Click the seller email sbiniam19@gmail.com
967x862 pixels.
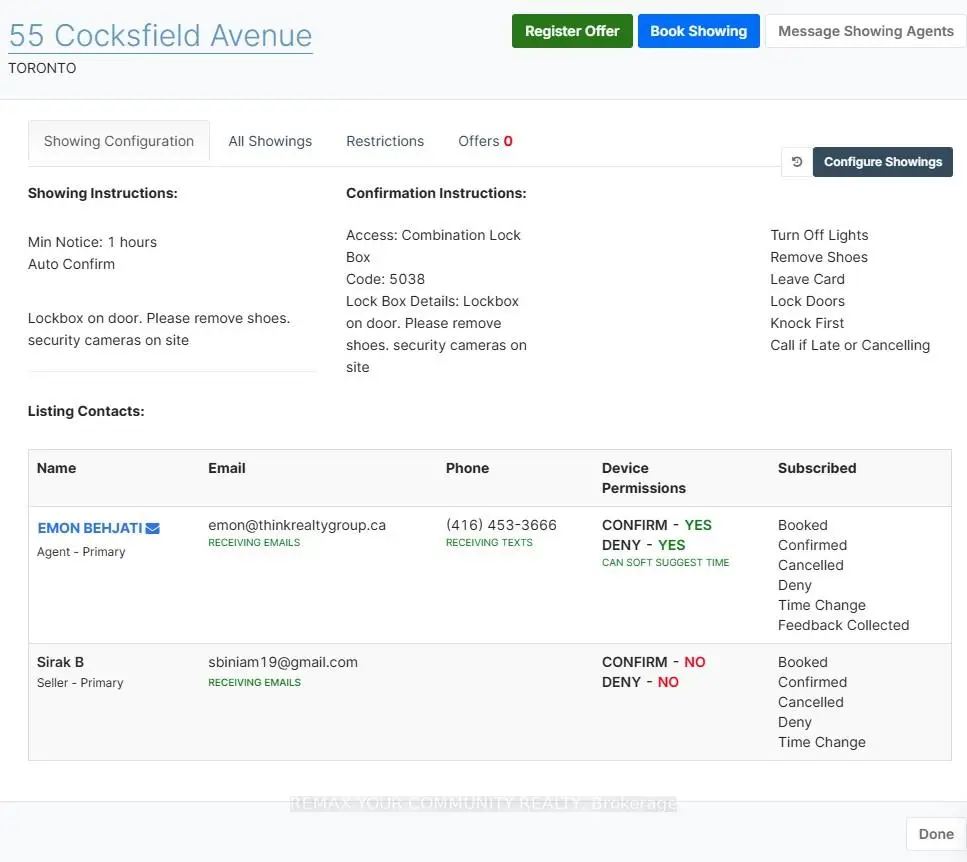click(283, 662)
